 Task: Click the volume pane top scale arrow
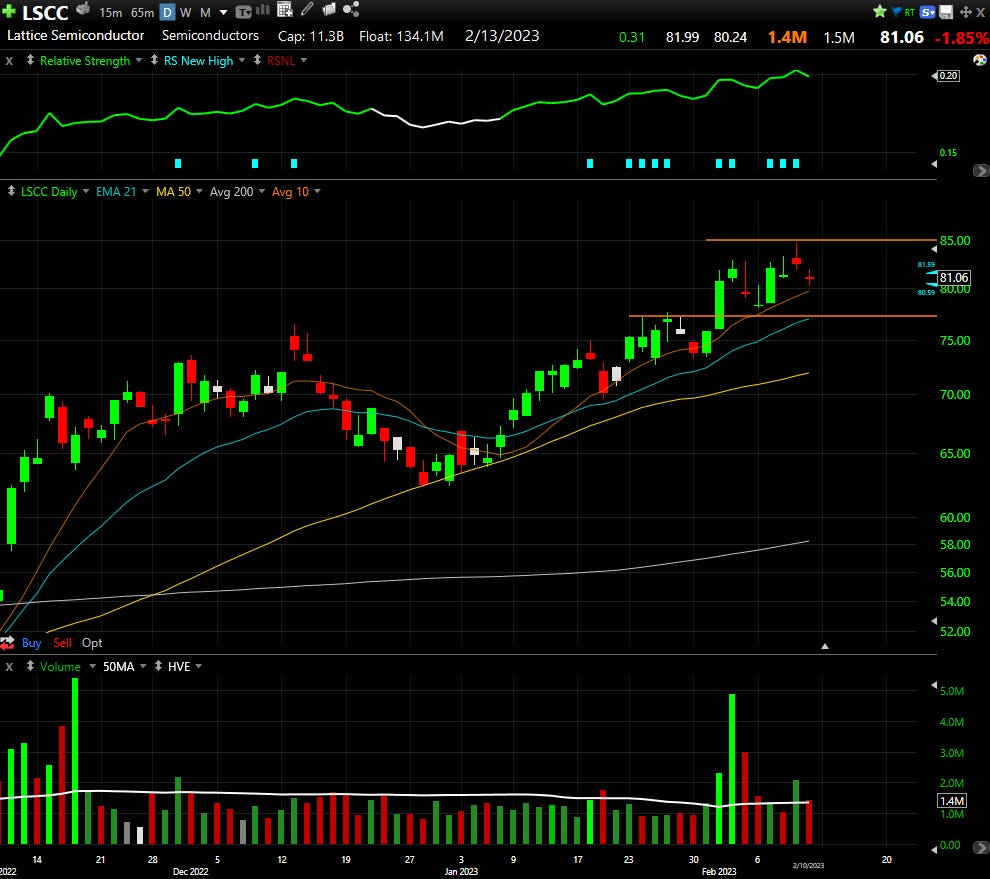934,685
